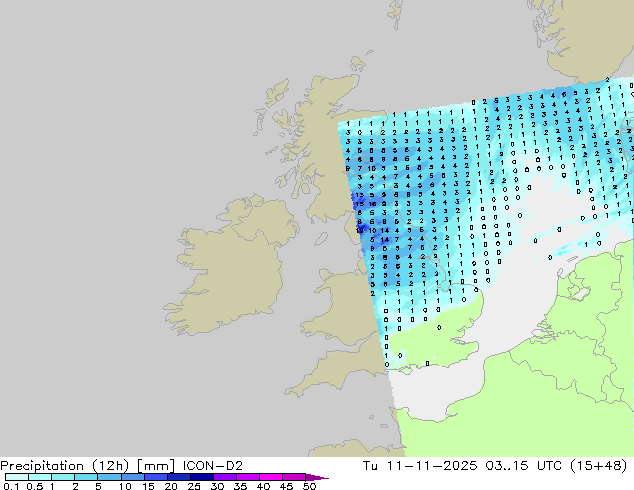Select the 45–50 mm legend swatch
634x490 pixels.
coord(294,477)
